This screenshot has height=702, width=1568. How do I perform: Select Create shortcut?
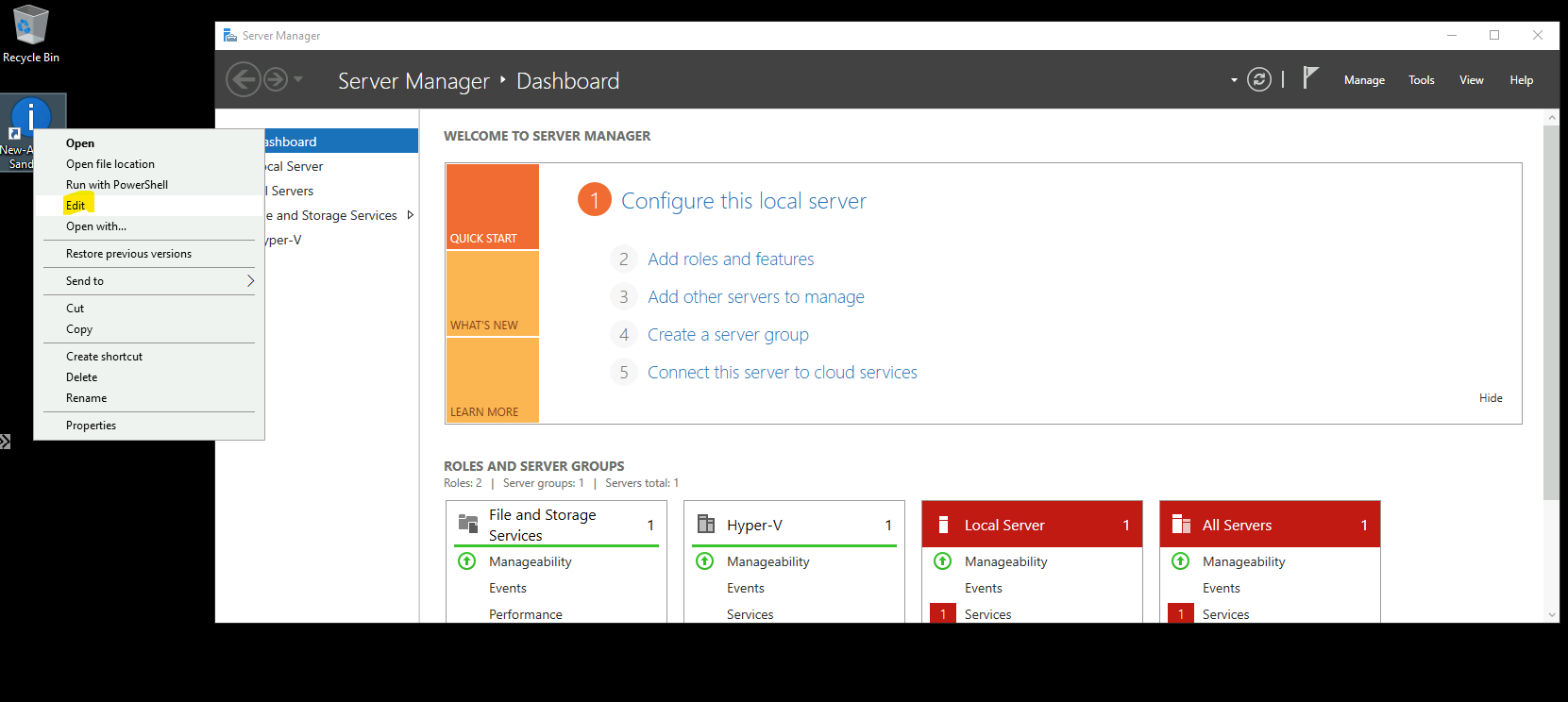pyautogui.click(x=149, y=357)
